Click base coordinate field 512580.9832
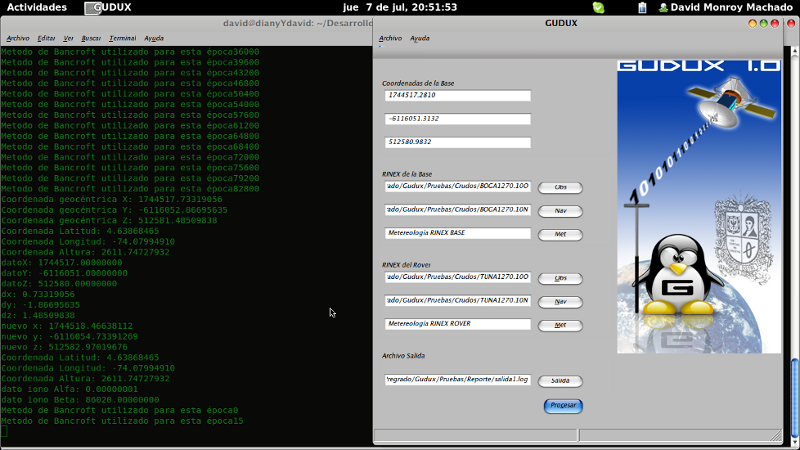800x450 pixels. tap(458, 142)
